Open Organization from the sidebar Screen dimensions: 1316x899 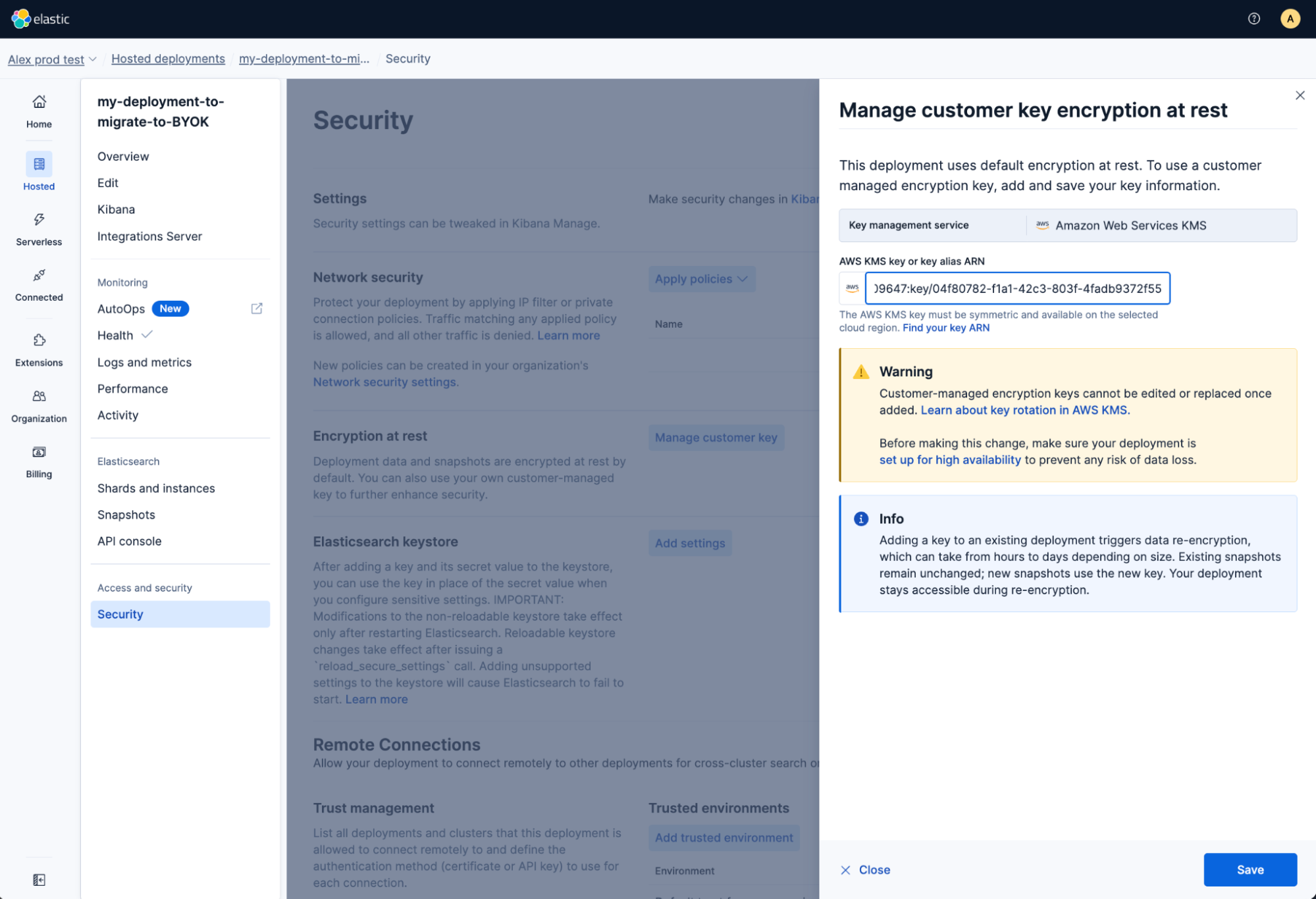[39, 406]
